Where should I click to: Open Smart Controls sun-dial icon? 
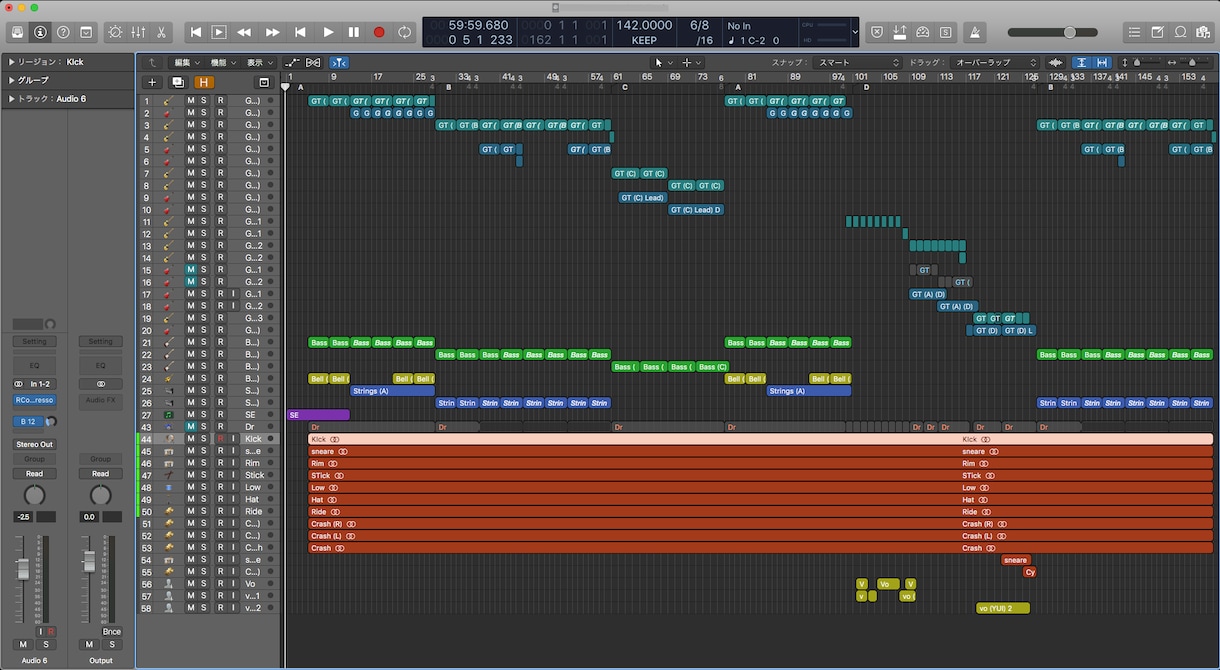click(x=116, y=32)
